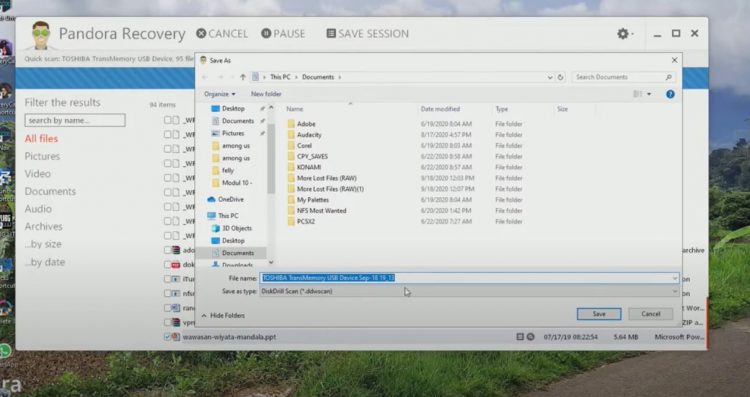This screenshot has height=397, width=750.
Task: Click the New folder button
Action: [x=266, y=94]
